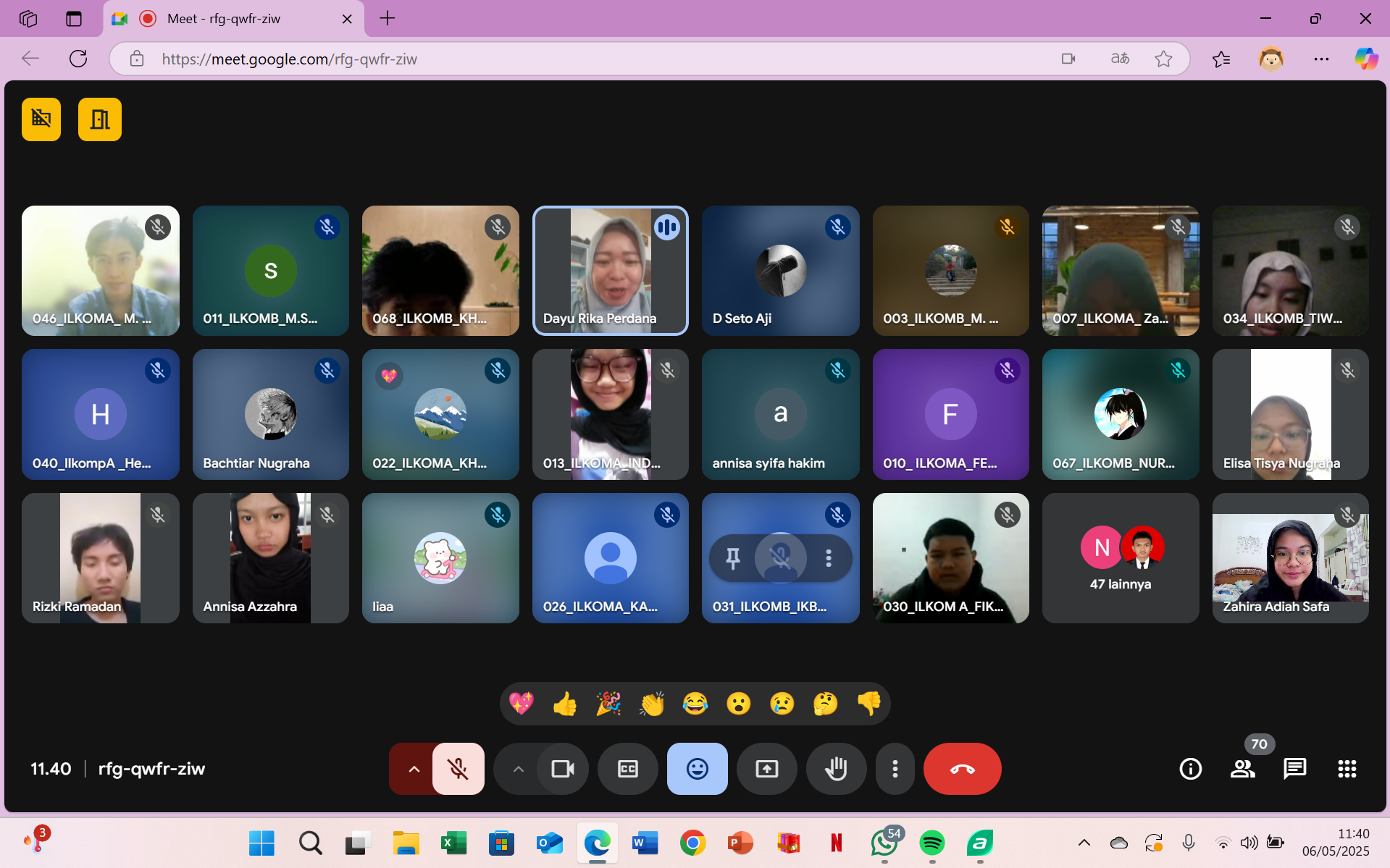Click the 47 lainnya participants tile
Screen dimensions: 1390x868
(x=1120, y=558)
